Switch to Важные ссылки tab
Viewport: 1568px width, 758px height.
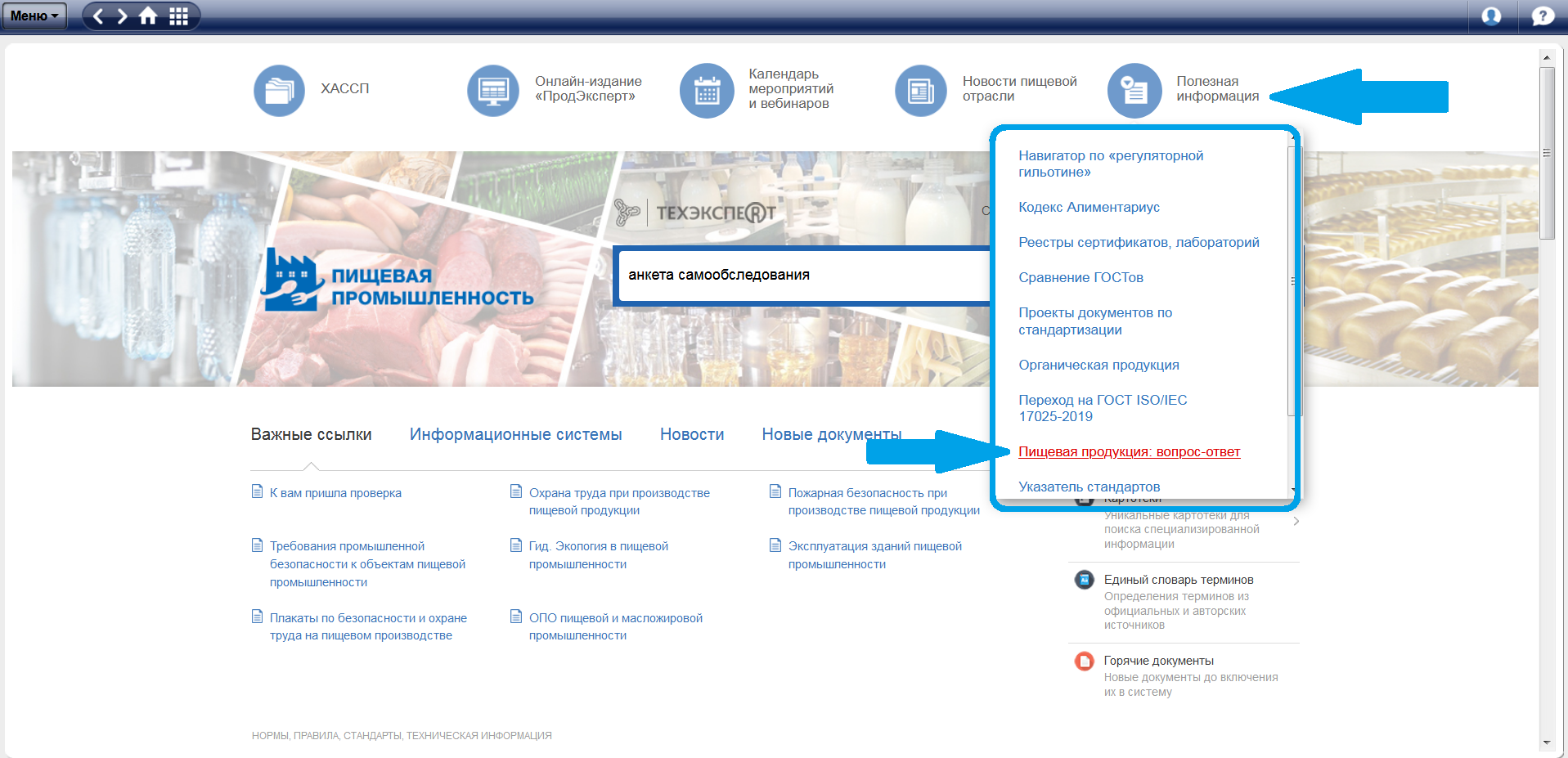(311, 434)
